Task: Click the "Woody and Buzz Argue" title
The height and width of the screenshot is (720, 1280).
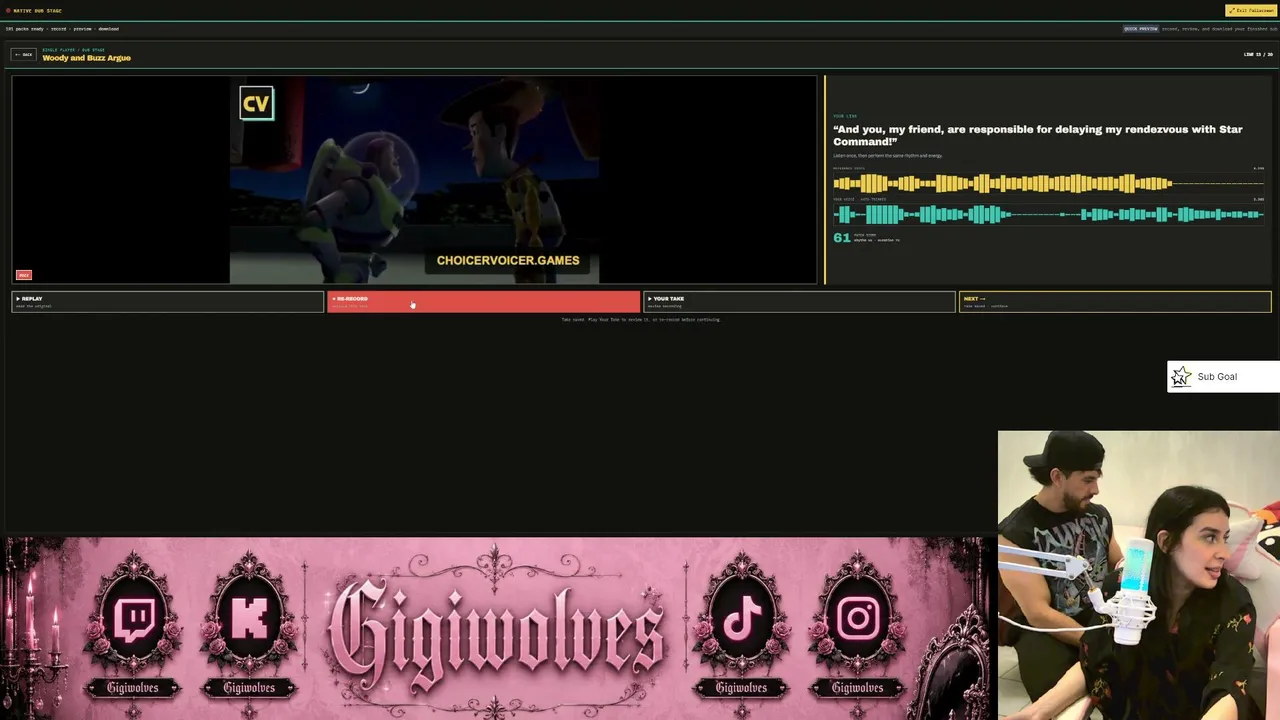Action: tap(86, 58)
